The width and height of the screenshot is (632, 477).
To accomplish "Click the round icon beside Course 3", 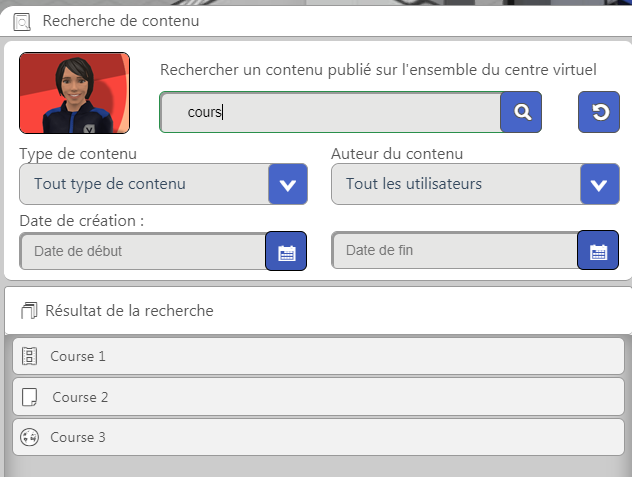I will [29, 437].
